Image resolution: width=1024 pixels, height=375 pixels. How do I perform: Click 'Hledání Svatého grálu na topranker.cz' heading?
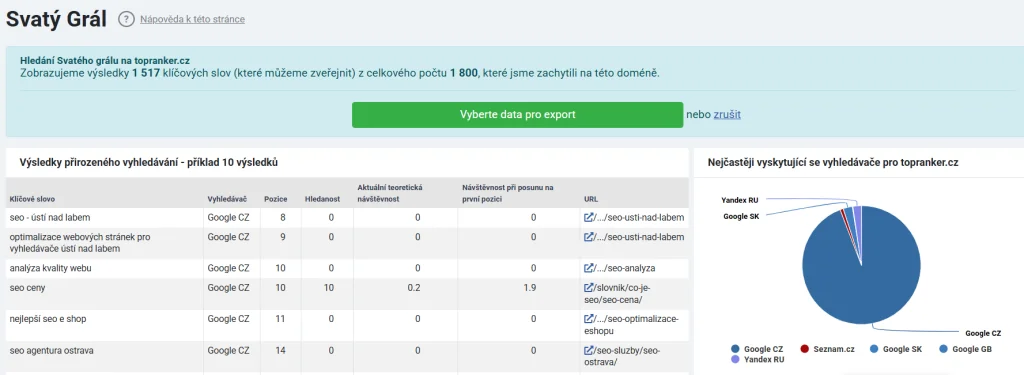tap(105, 60)
